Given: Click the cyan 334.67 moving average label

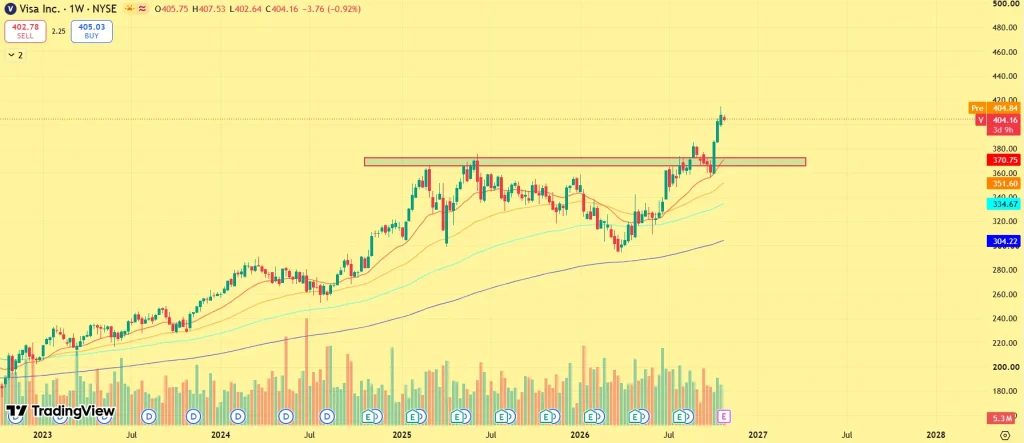Looking at the screenshot, I should click(x=1002, y=204).
